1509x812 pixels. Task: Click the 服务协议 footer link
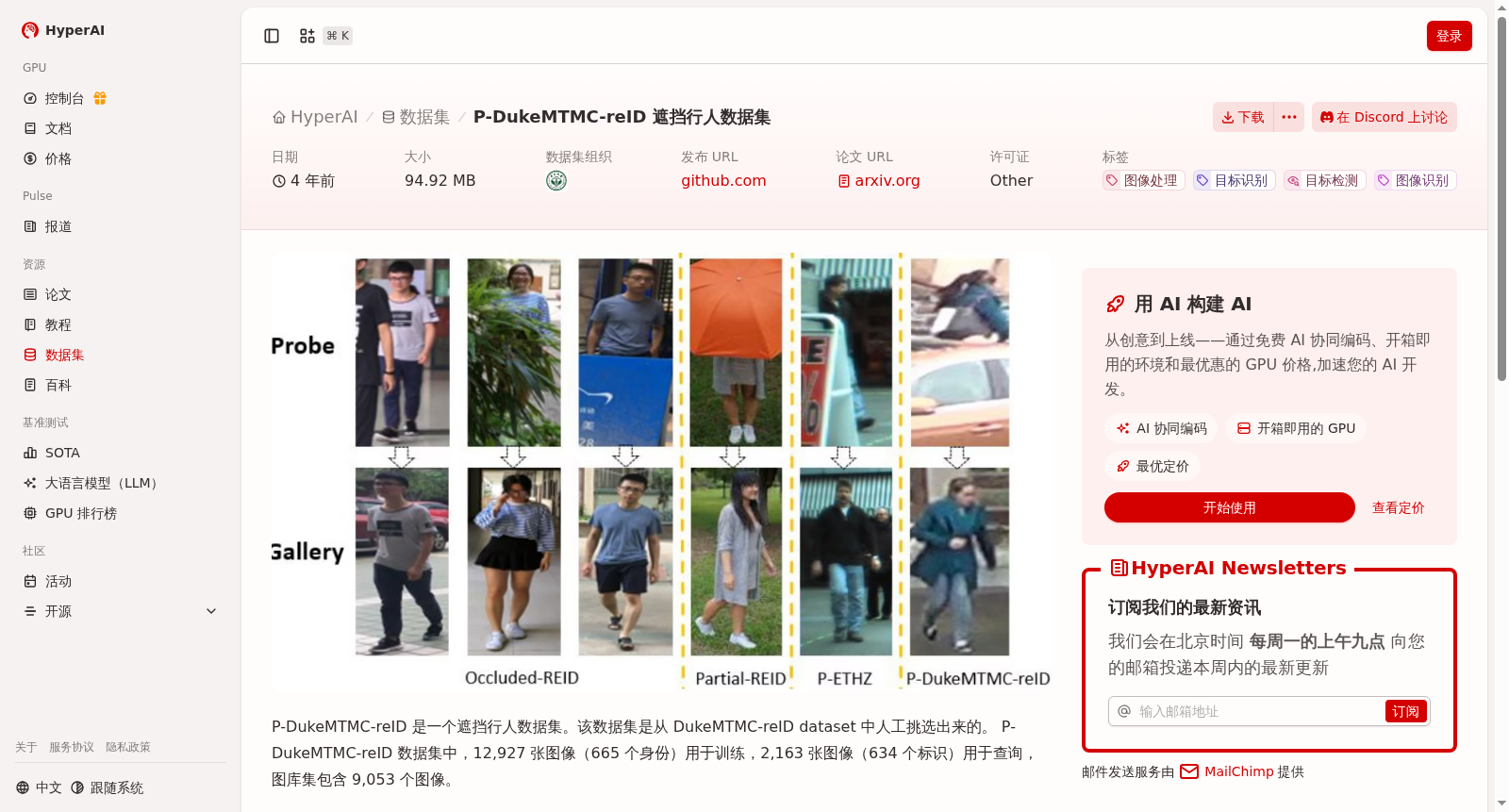[x=72, y=747]
